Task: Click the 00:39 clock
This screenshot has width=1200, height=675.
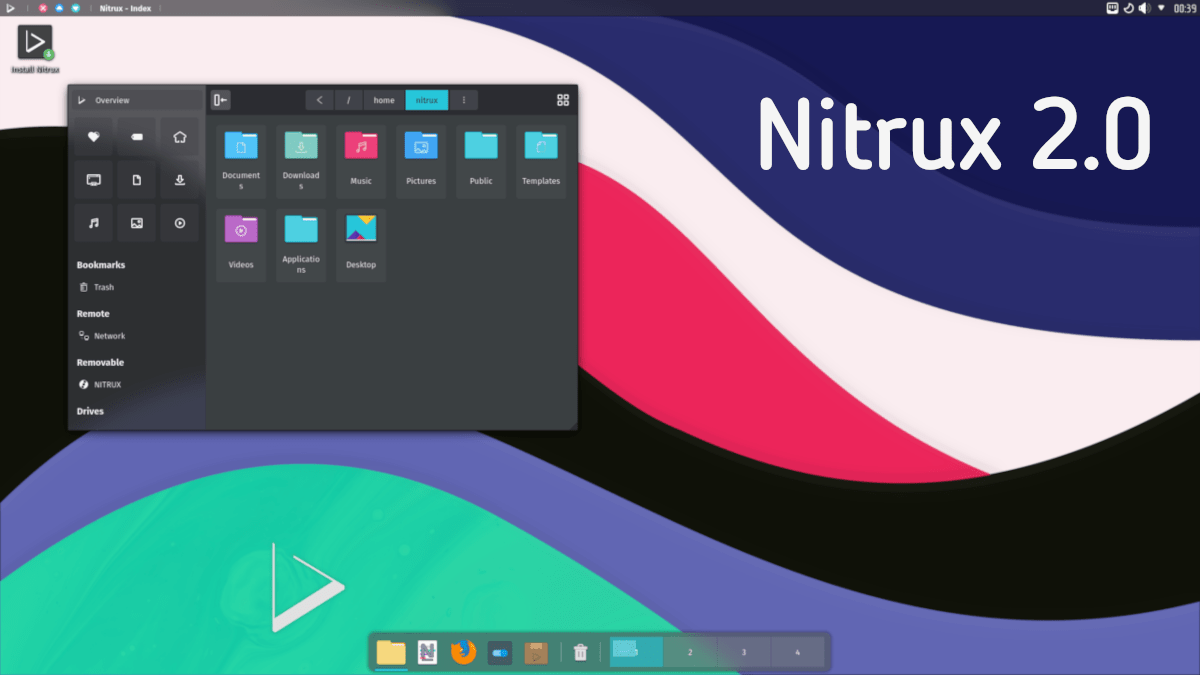Action: [1183, 8]
